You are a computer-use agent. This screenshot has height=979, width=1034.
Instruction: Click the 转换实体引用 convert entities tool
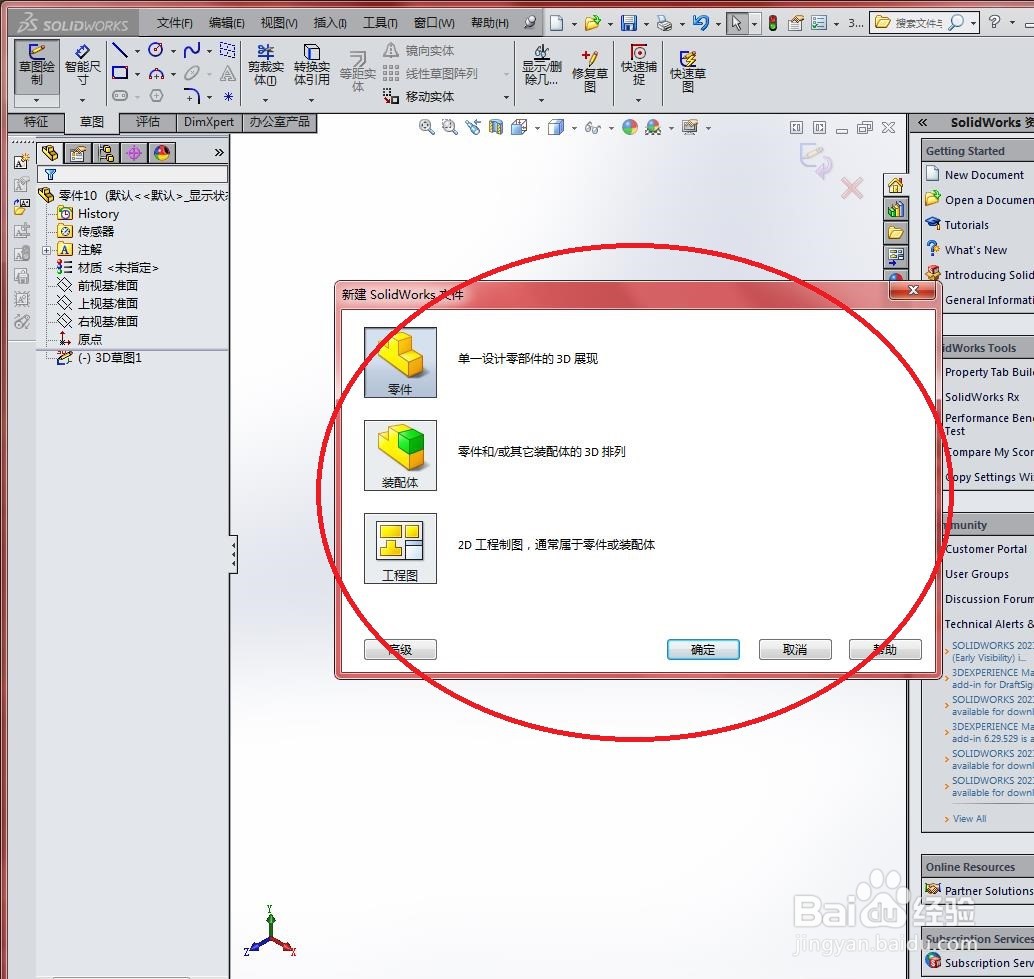pos(311,65)
